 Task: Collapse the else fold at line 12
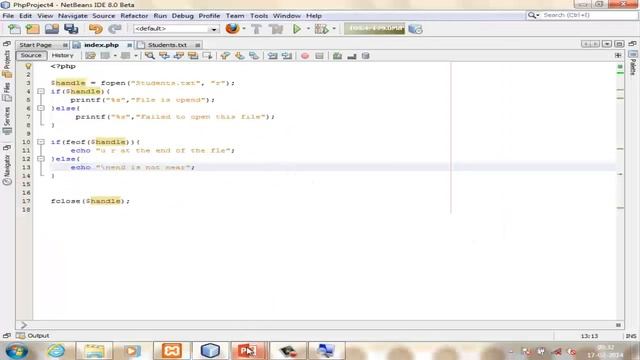tap(41, 159)
